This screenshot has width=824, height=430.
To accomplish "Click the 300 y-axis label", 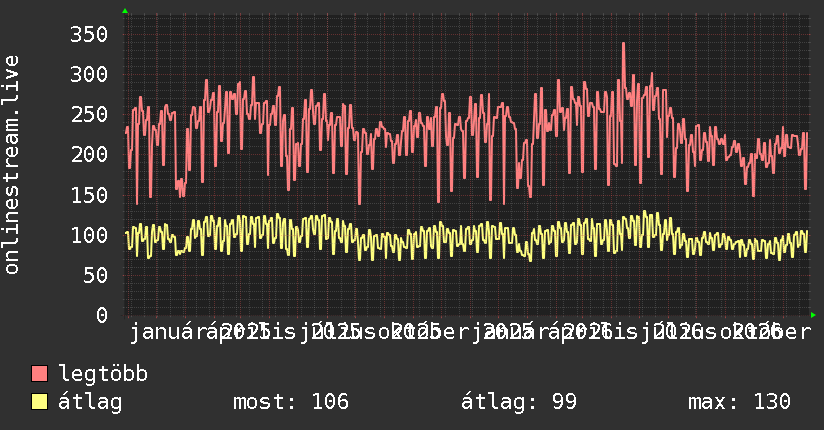I will tap(89, 74).
